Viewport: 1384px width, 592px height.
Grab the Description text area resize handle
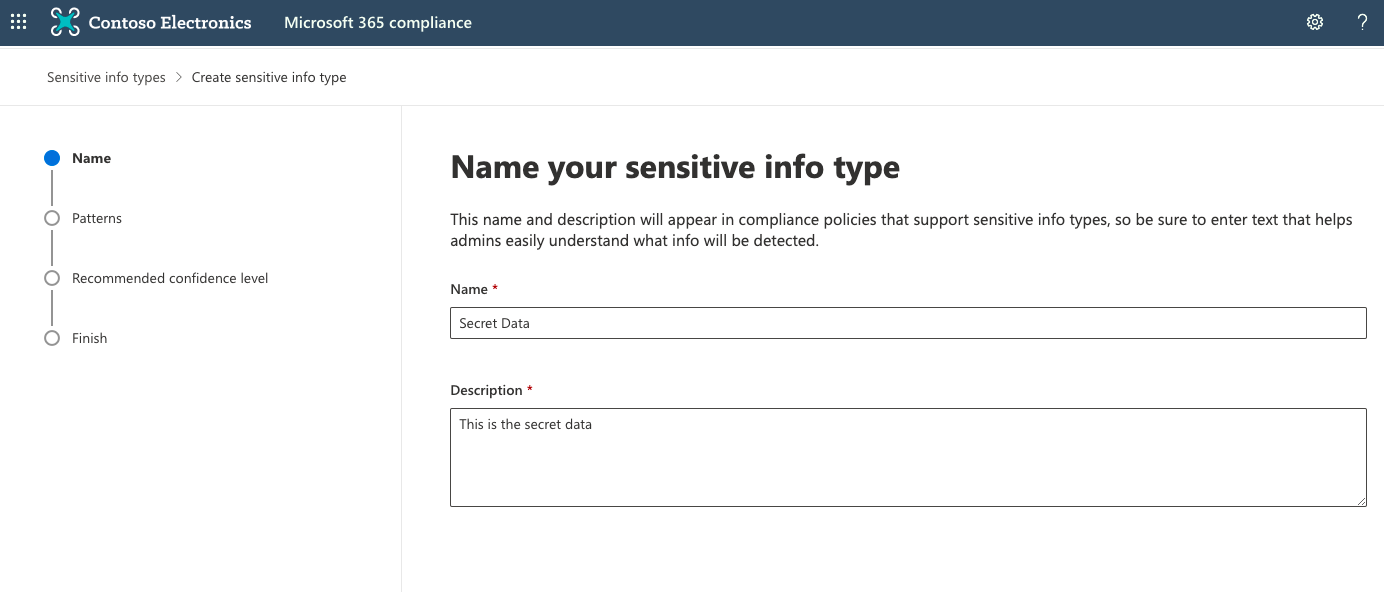[1361, 501]
